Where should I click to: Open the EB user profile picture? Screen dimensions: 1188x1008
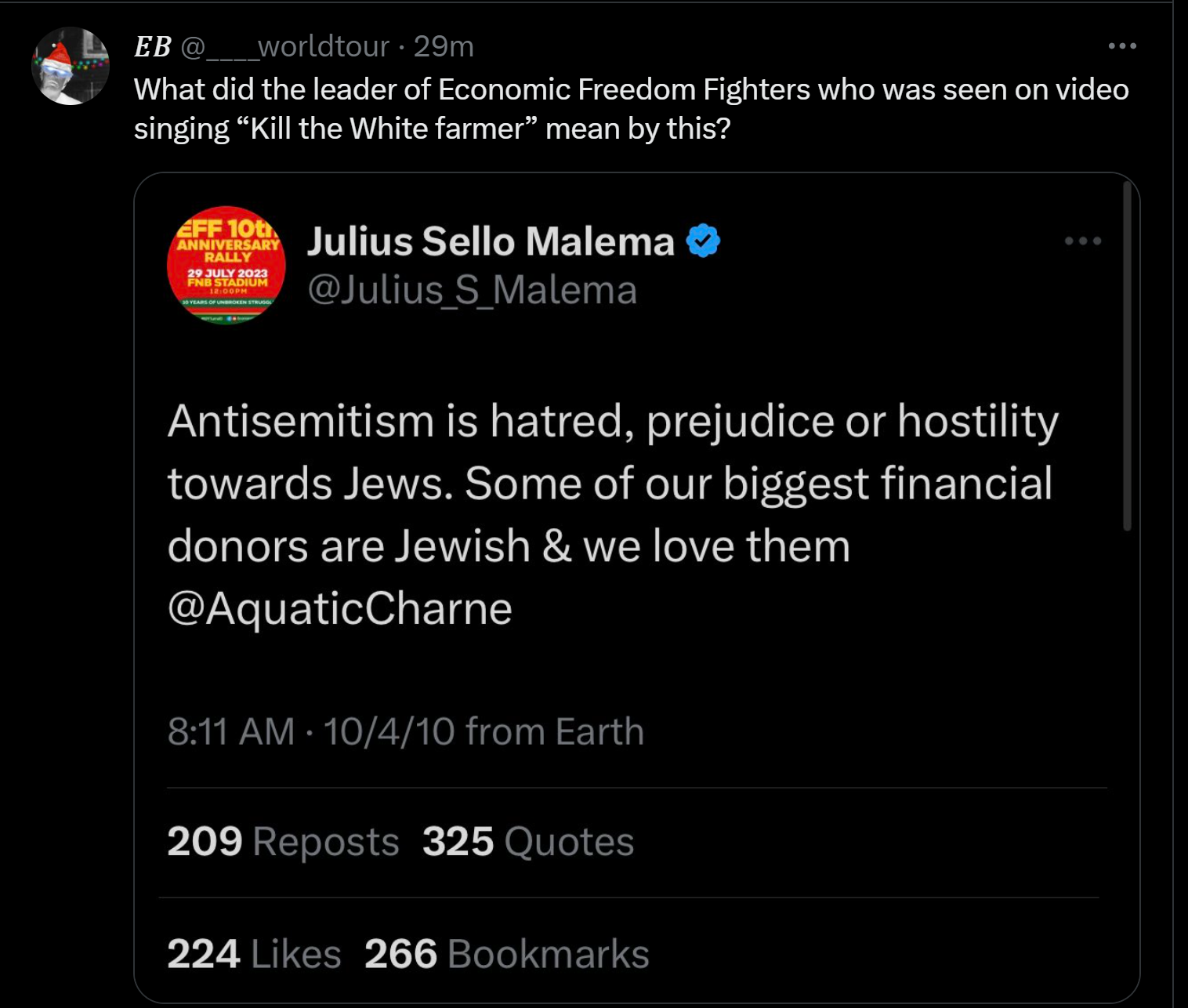pyautogui.click(x=70, y=66)
